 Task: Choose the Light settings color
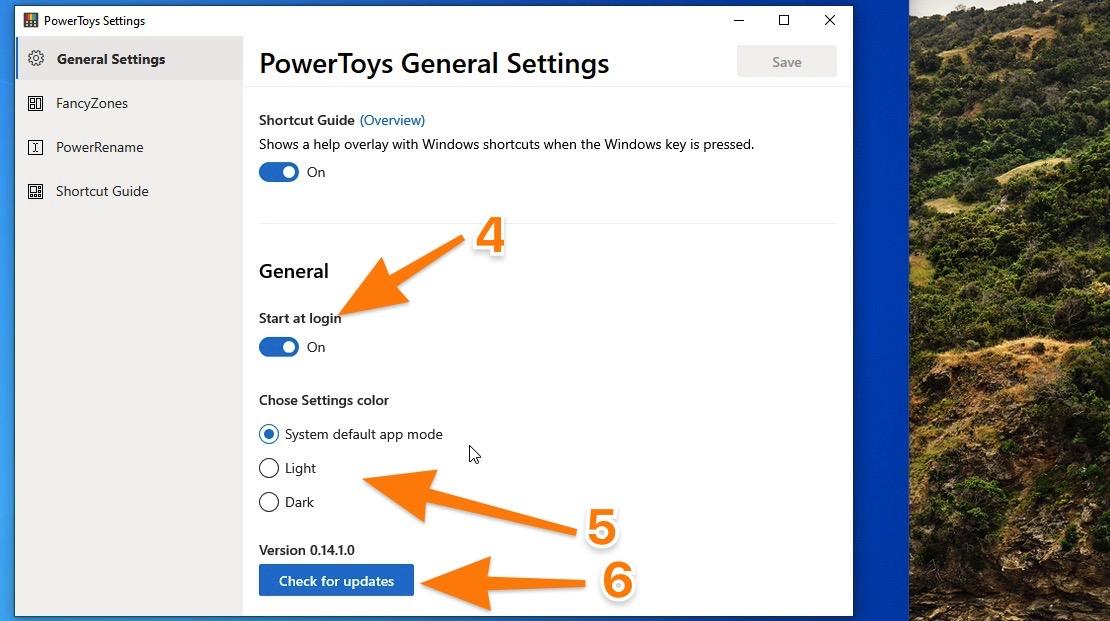pyautogui.click(x=269, y=468)
